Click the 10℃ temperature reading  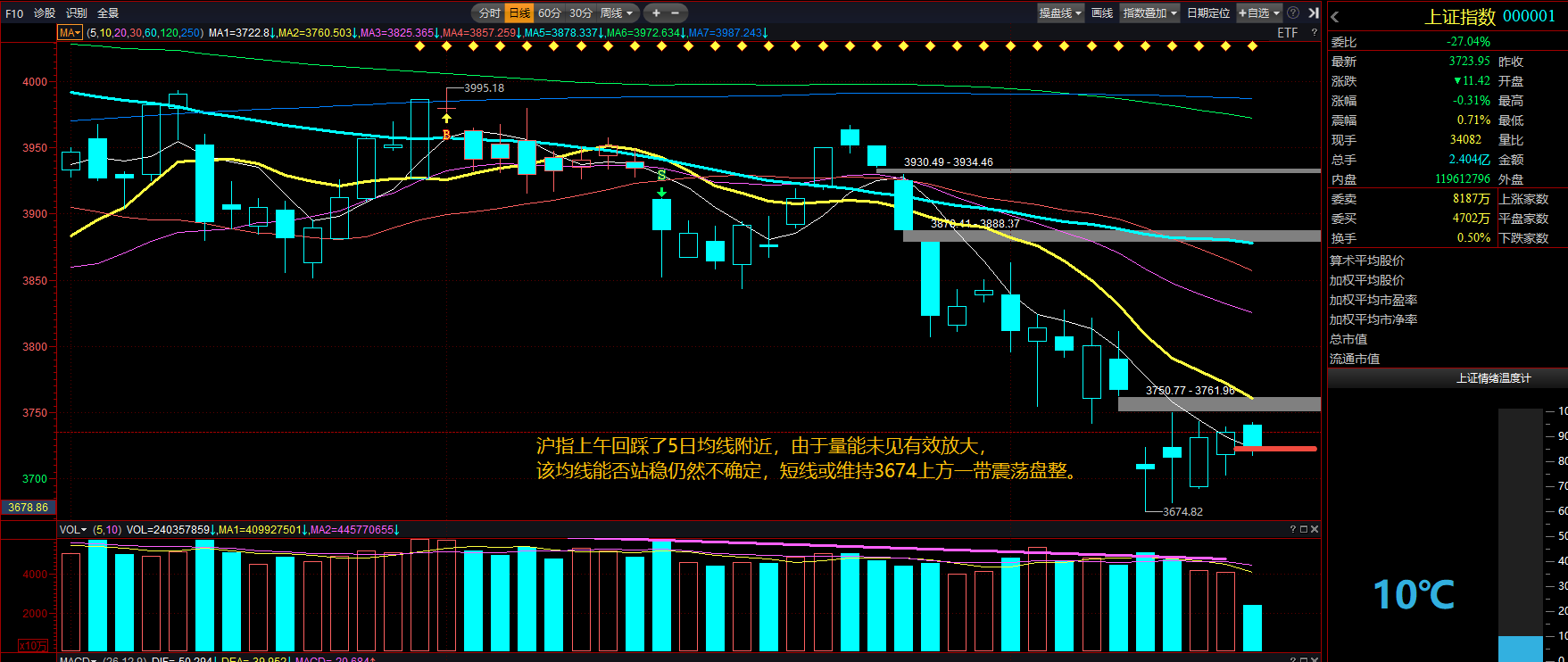(1414, 595)
